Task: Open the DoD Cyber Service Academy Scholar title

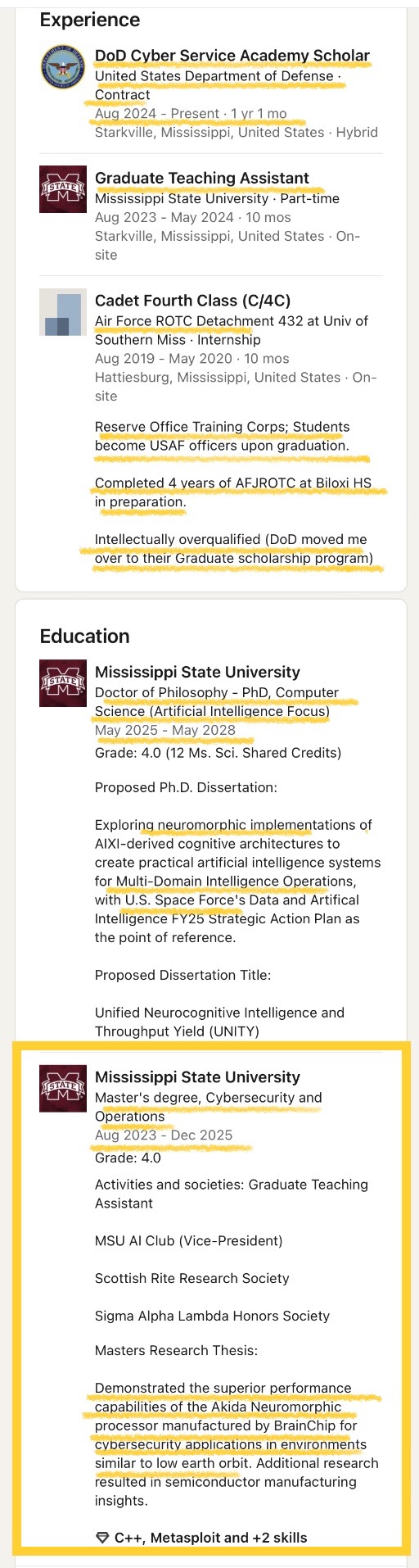Action: 232,56
